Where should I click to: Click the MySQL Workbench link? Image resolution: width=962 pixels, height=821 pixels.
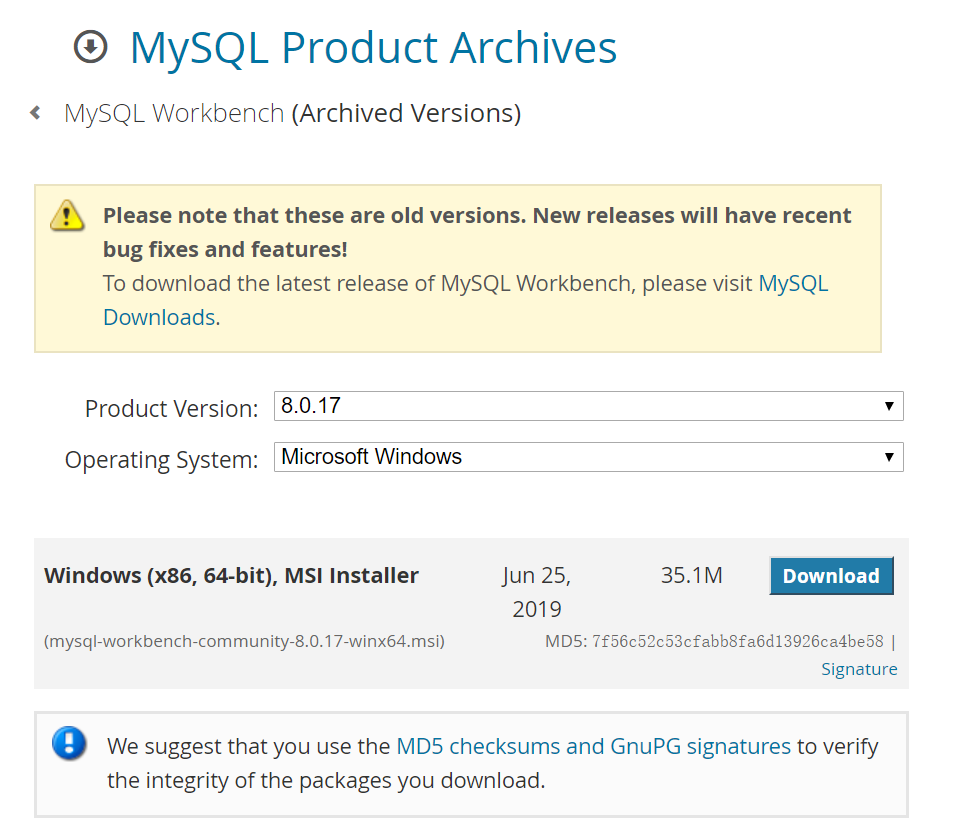tap(173, 113)
